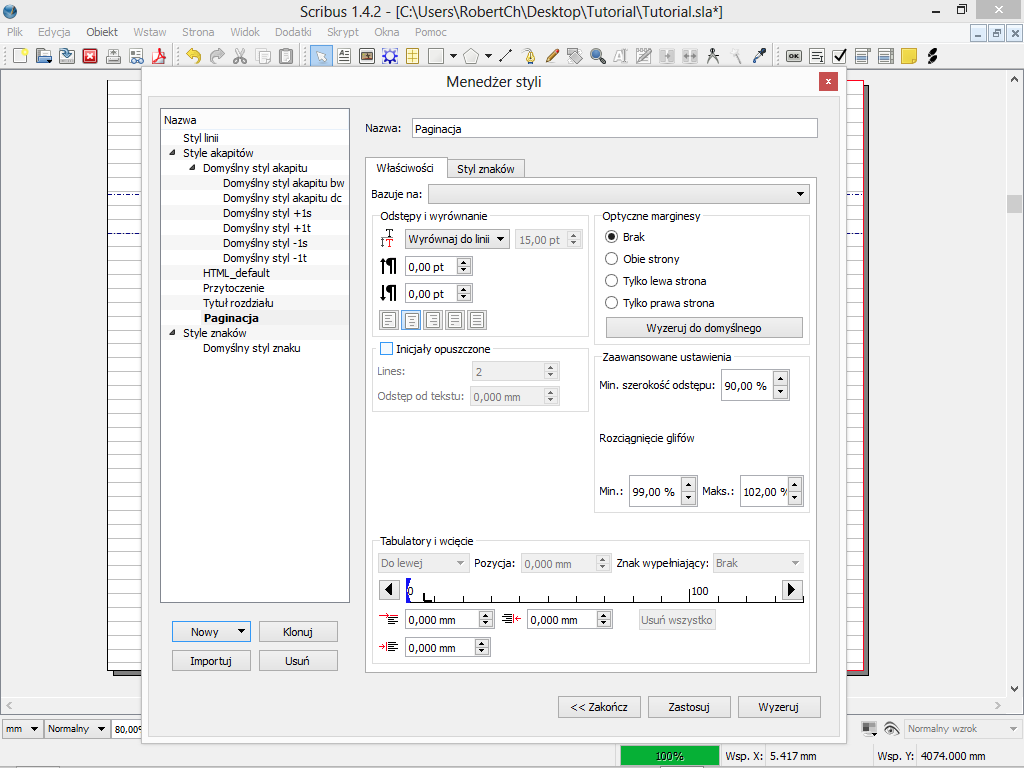Select the Obie strony radio button
This screenshot has height=768, width=1024.
[612, 259]
